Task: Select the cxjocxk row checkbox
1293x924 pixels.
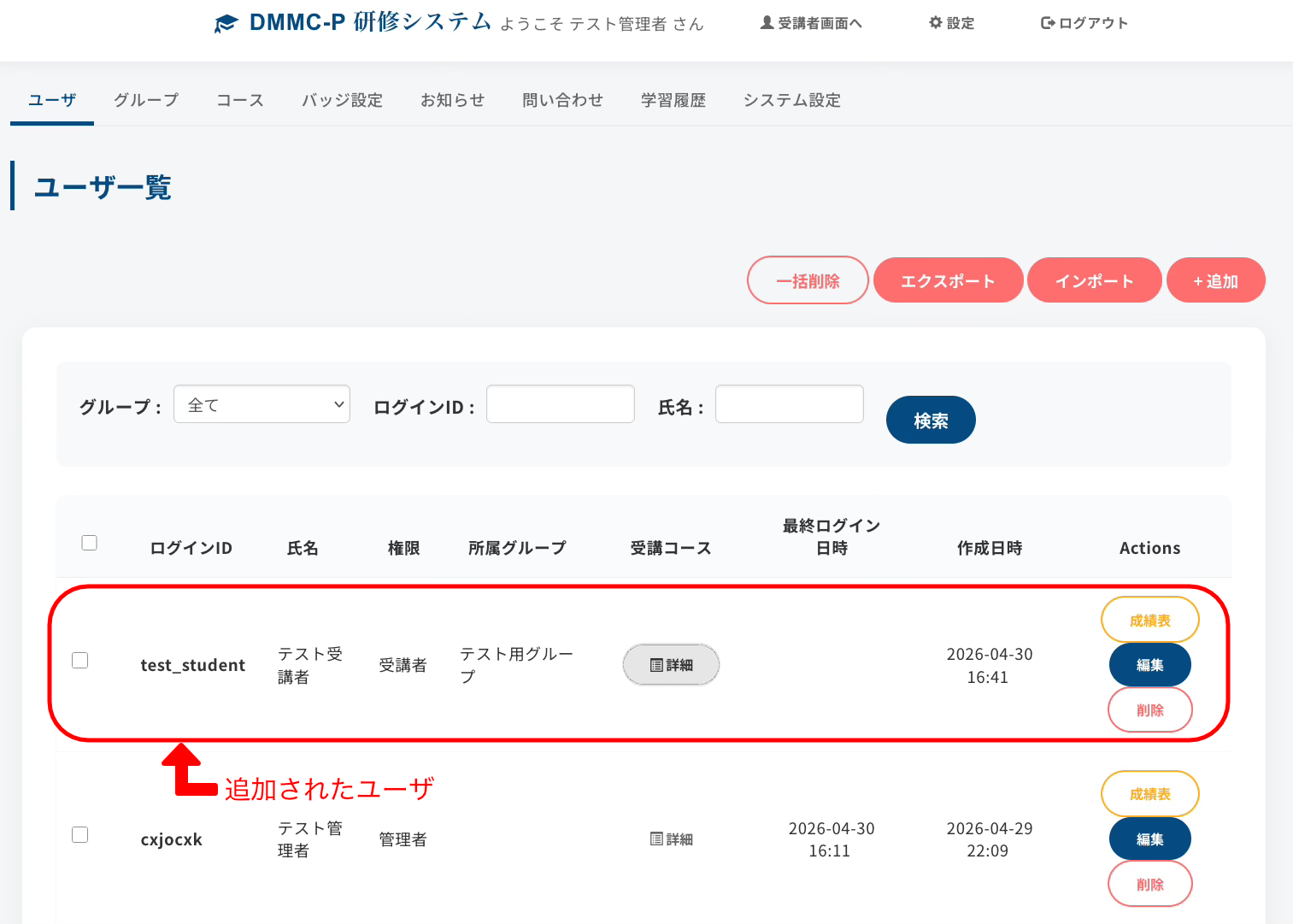Action: (80, 834)
